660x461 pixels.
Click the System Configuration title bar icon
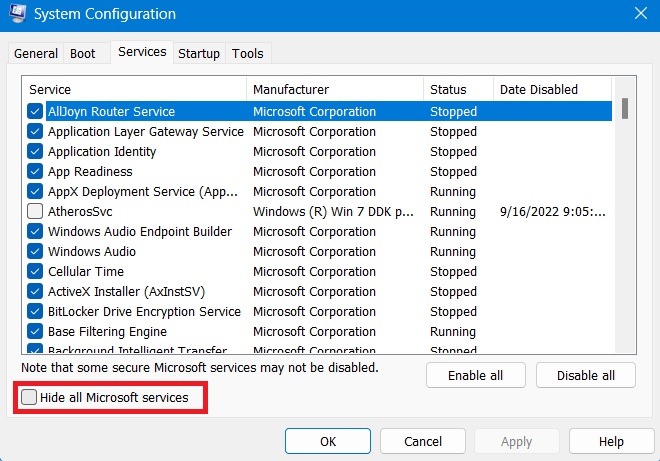tap(17, 13)
